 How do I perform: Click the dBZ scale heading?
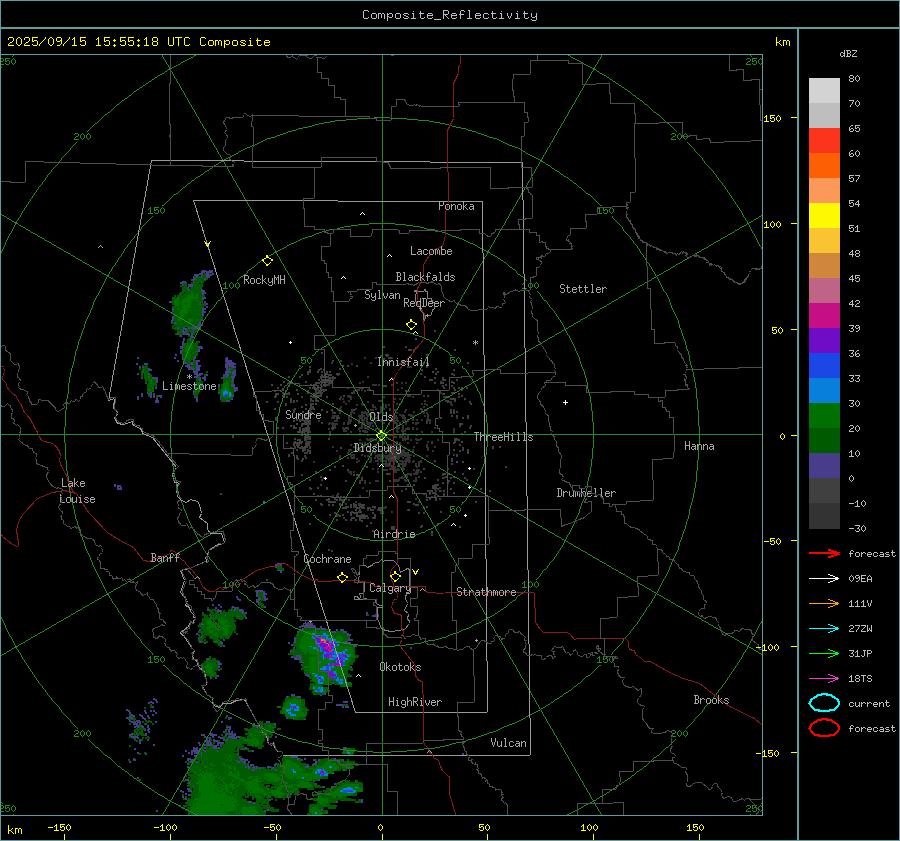point(848,54)
